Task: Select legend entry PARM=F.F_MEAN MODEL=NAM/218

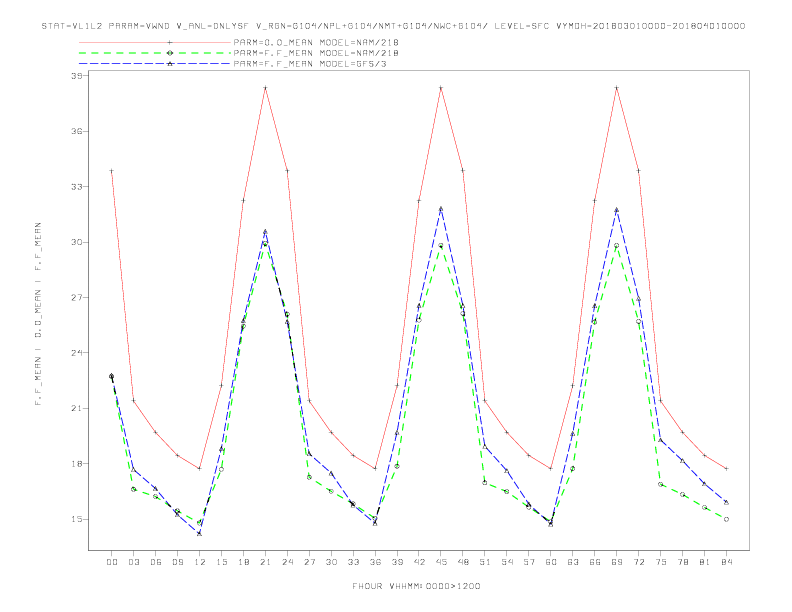Action: 316,53
